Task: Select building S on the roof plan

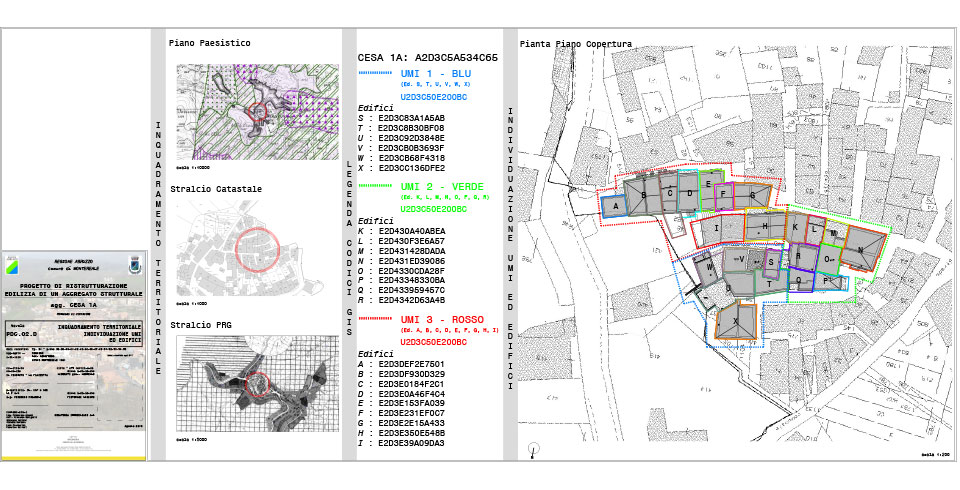Action: pyautogui.click(x=771, y=263)
